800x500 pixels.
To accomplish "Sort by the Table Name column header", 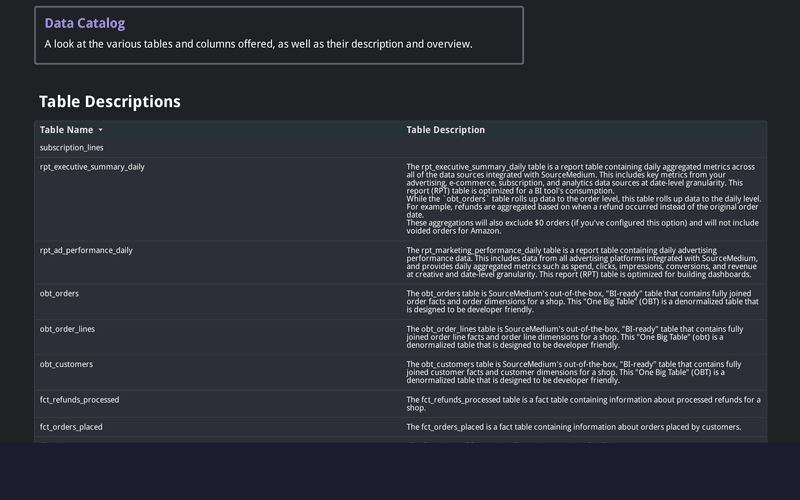I will point(66,130).
